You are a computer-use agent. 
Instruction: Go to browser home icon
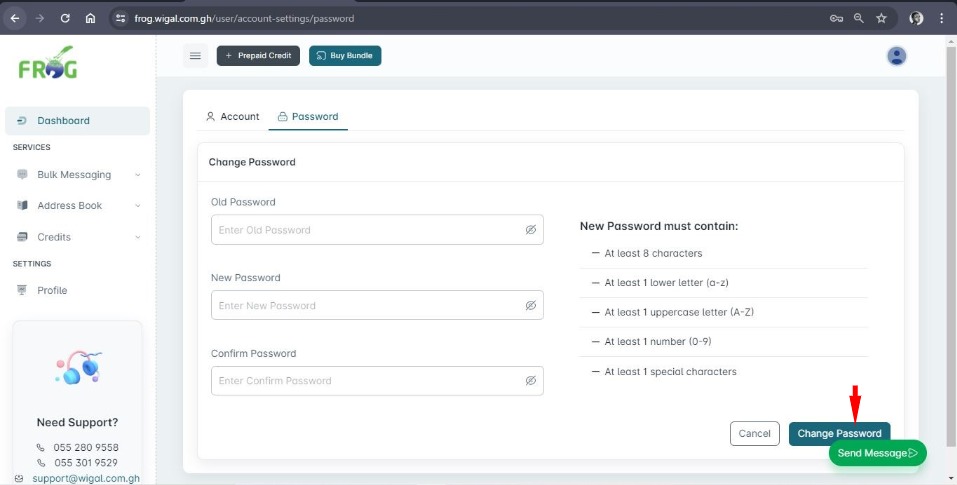coord(91,18)
